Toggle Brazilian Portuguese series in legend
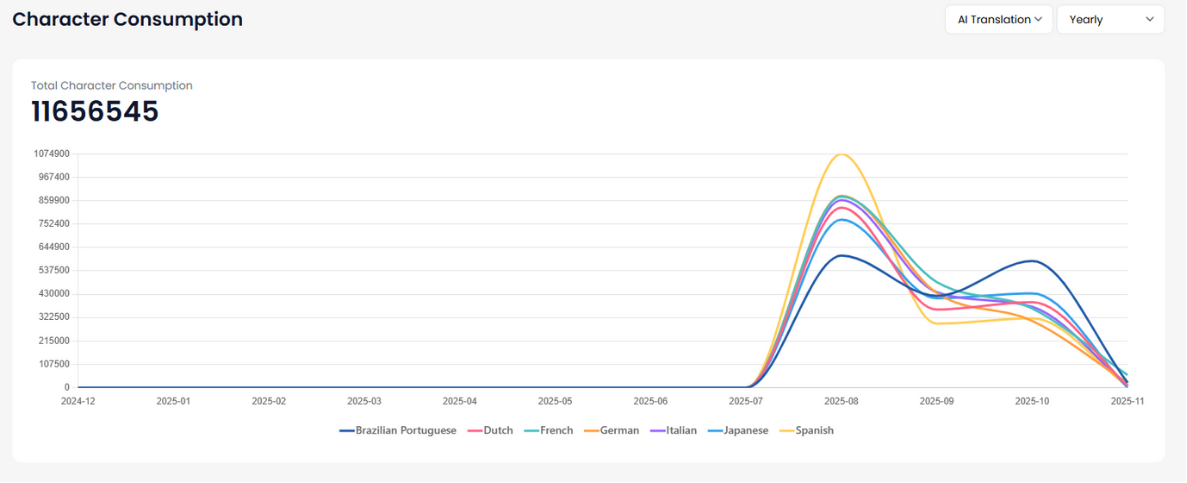This screenshot has height=483, width=1187. click(397, 430)
